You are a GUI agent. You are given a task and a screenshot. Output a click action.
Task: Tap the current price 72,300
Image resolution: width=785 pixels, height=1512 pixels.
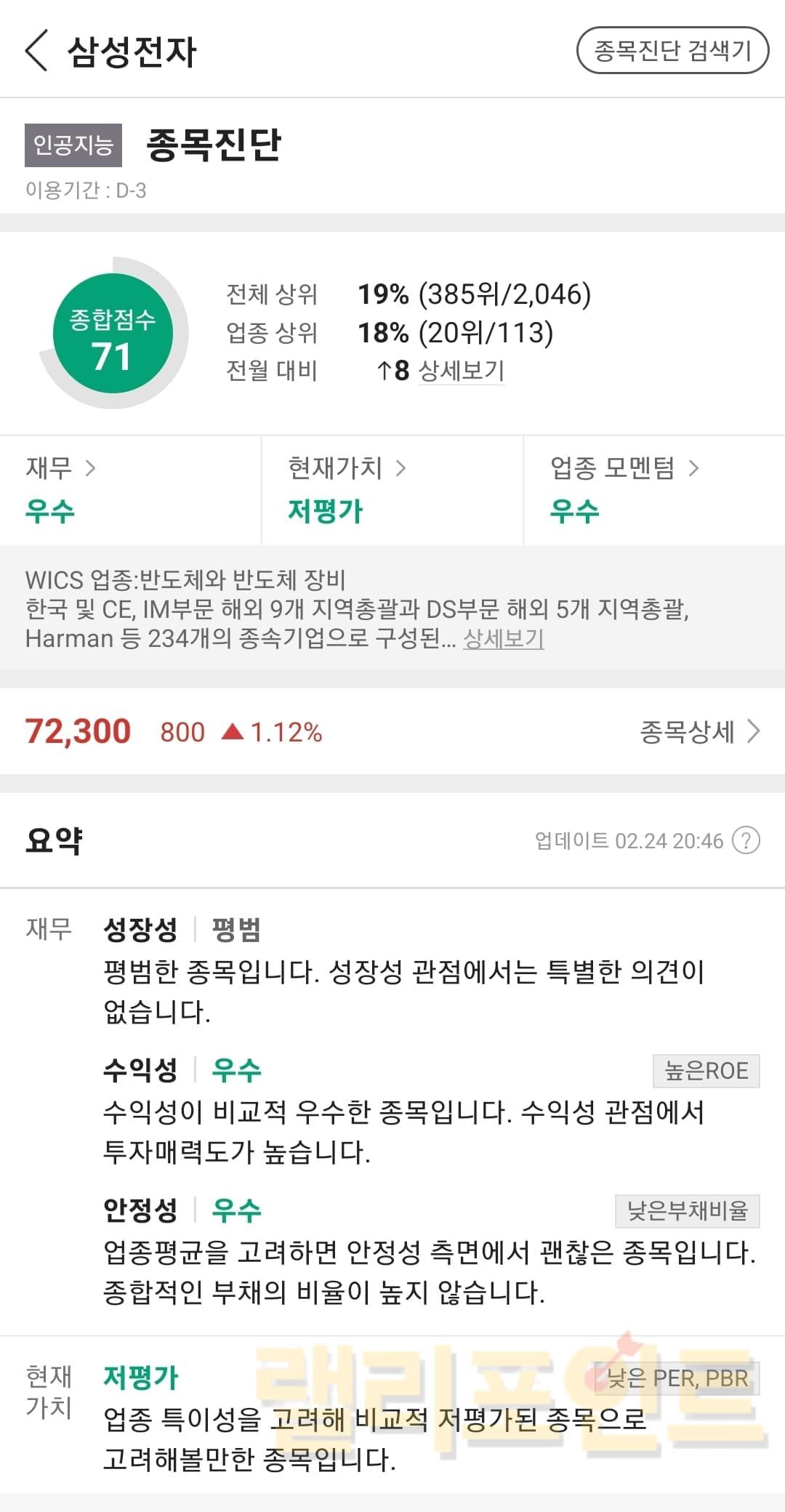(78, 731)
